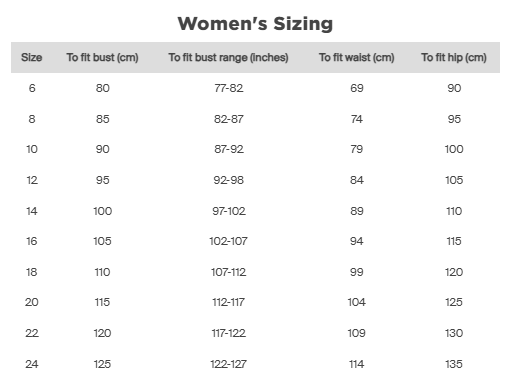This screenshot has height=392, width=505.
Task: Select waist value 104 for size 20
Action: point(356,302)
